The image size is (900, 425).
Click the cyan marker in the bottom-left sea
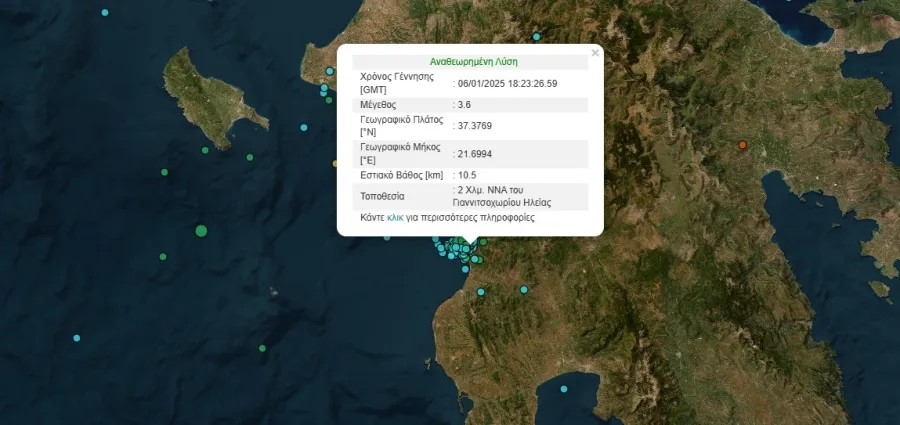(76, 338)
